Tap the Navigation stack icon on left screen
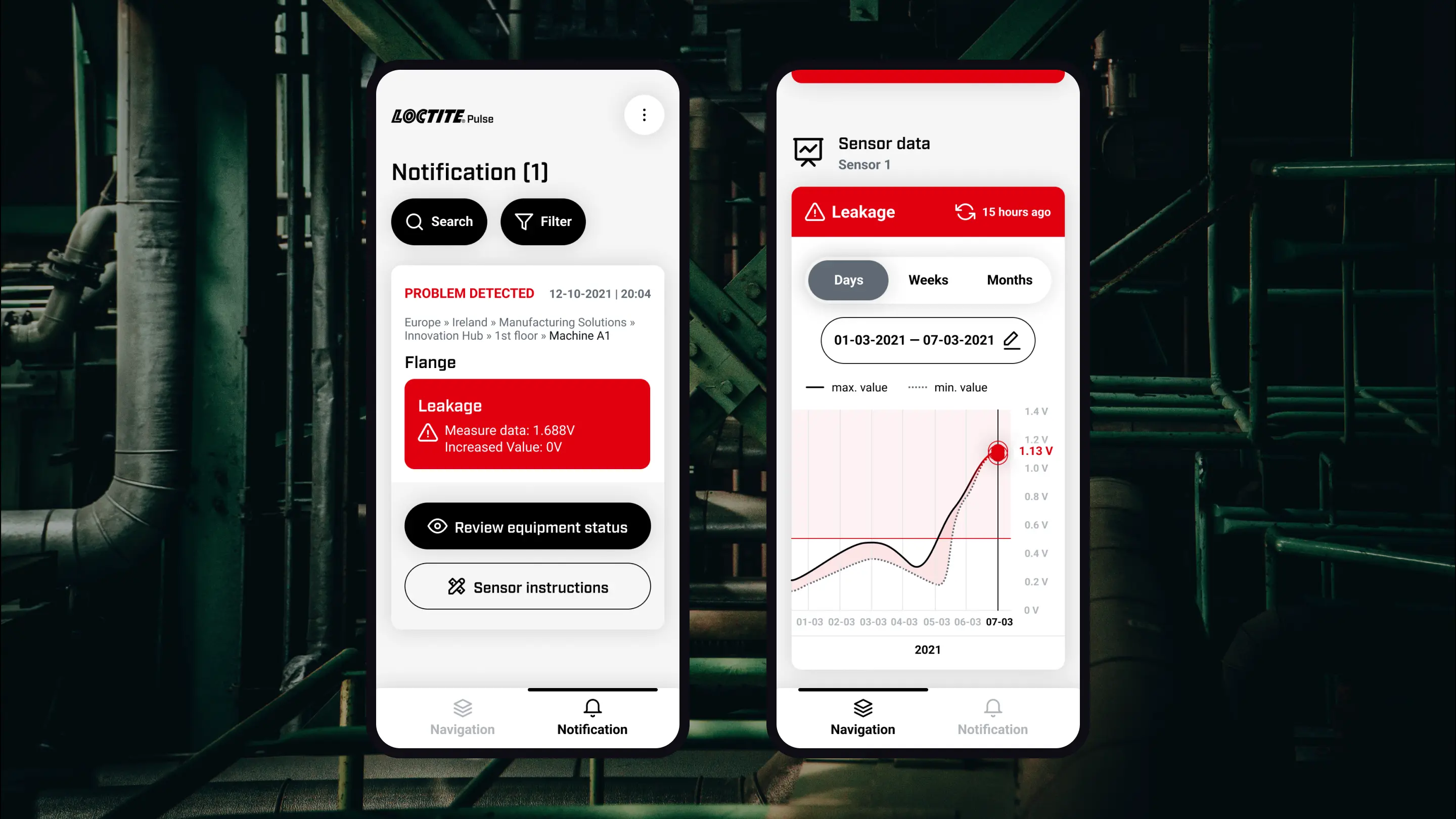This screenshot has height=819, width=1456. click(x=462, y=707)
